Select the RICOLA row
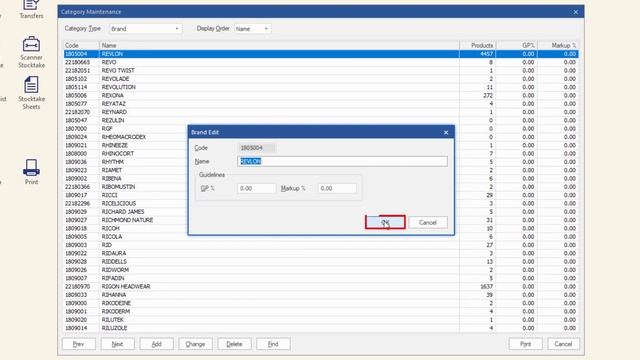The height and width of the screenshot is (360, 640). [321, 237]
